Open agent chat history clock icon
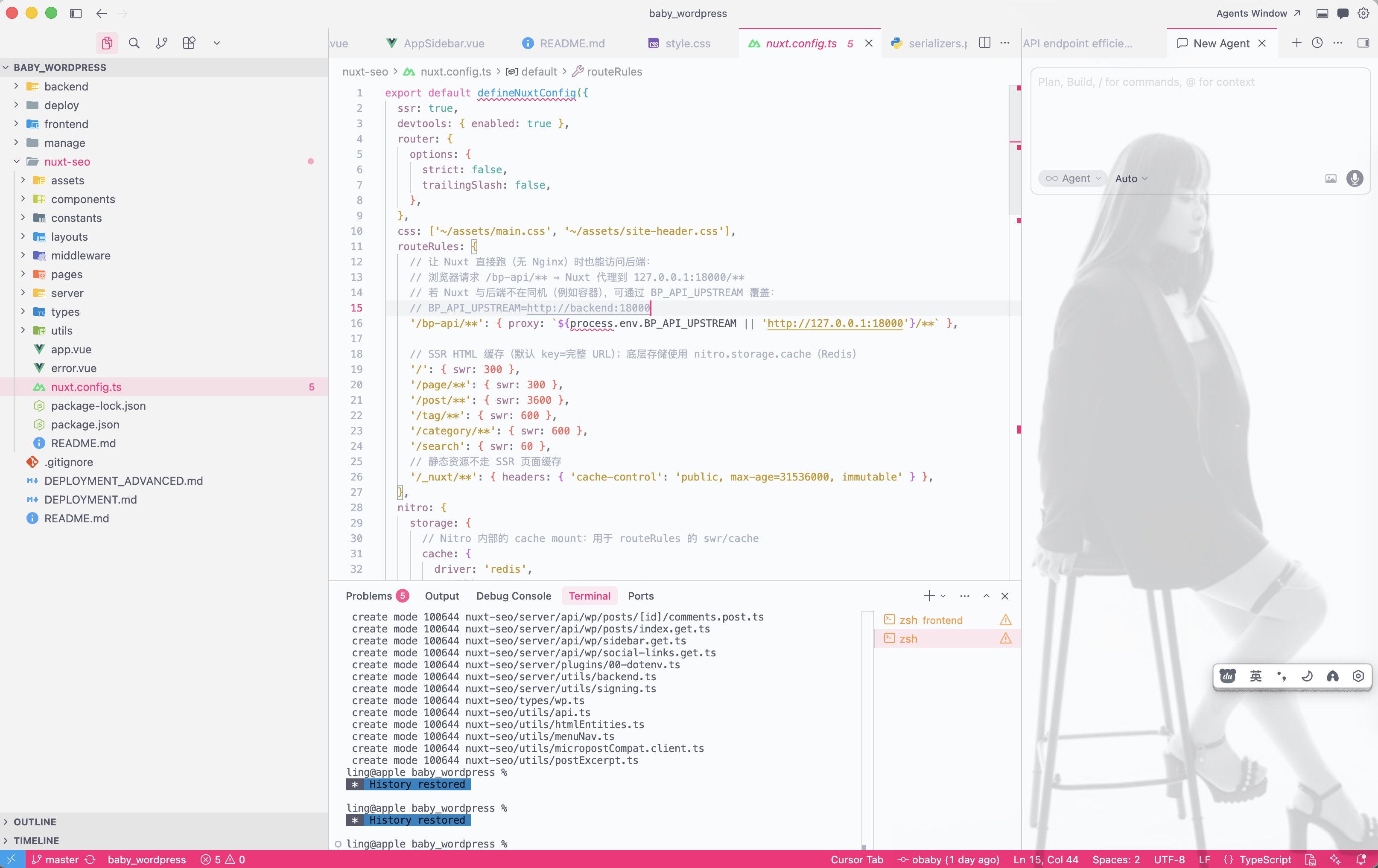 pos(1317,43)
